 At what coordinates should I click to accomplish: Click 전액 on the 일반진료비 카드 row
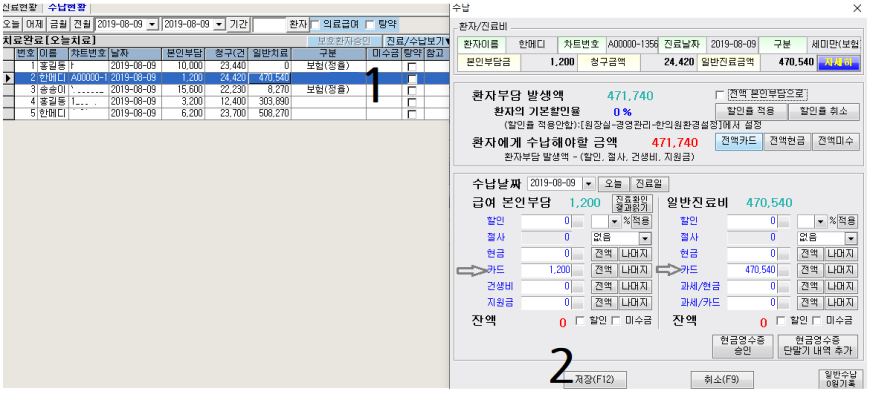pos(810,270)
